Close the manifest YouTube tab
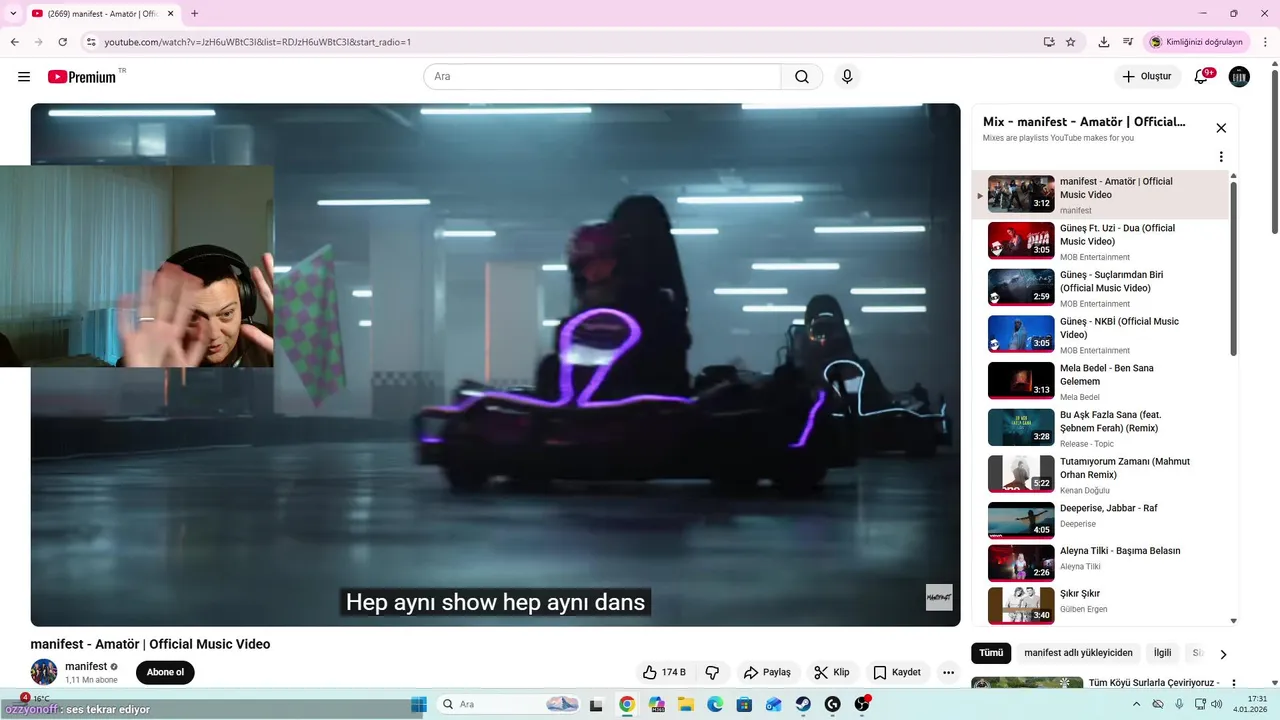The image size is (1280, 720). click(x=170, y=14)
